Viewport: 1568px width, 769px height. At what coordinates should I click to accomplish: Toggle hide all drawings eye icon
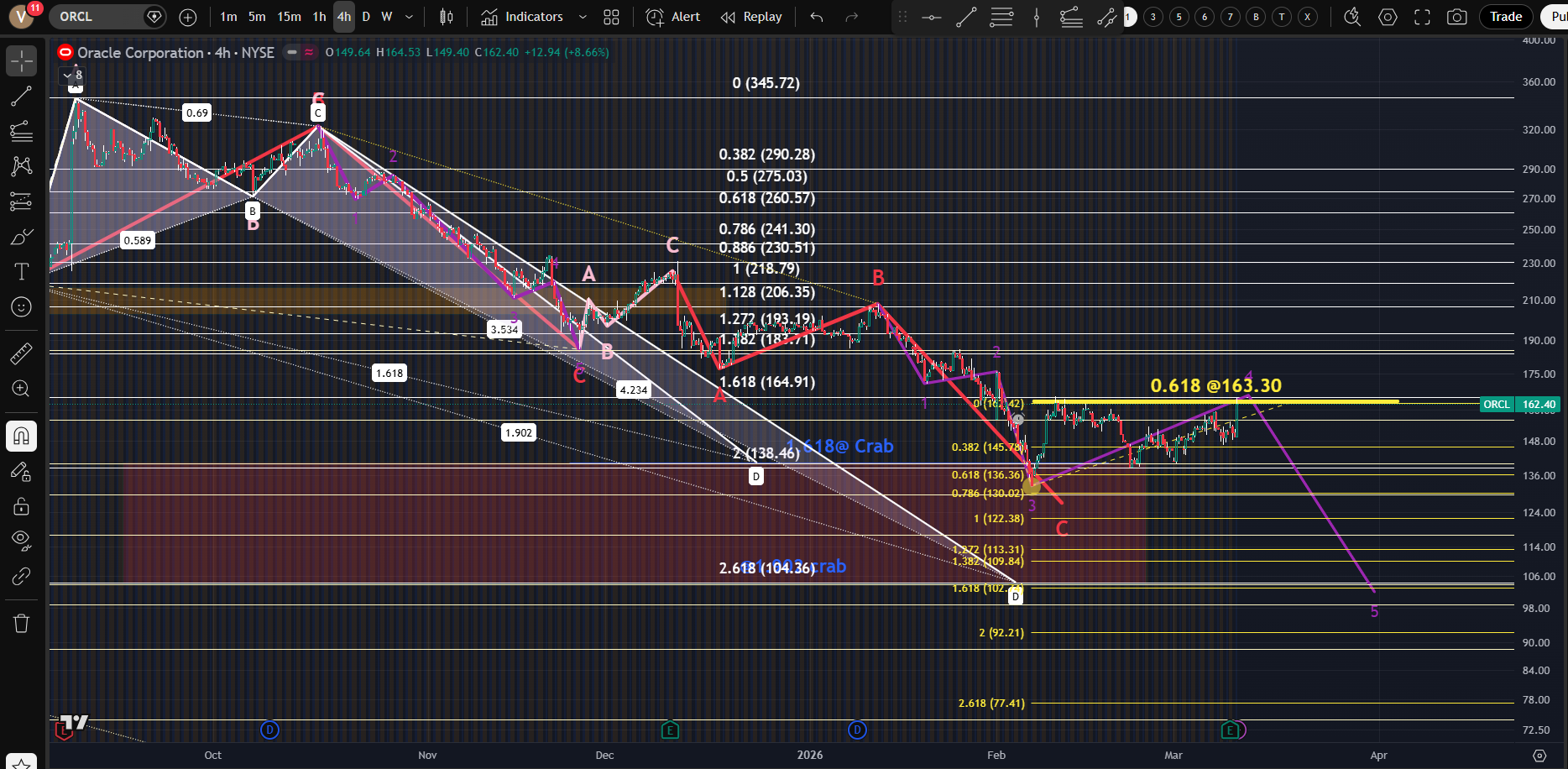tap(21, 539)
